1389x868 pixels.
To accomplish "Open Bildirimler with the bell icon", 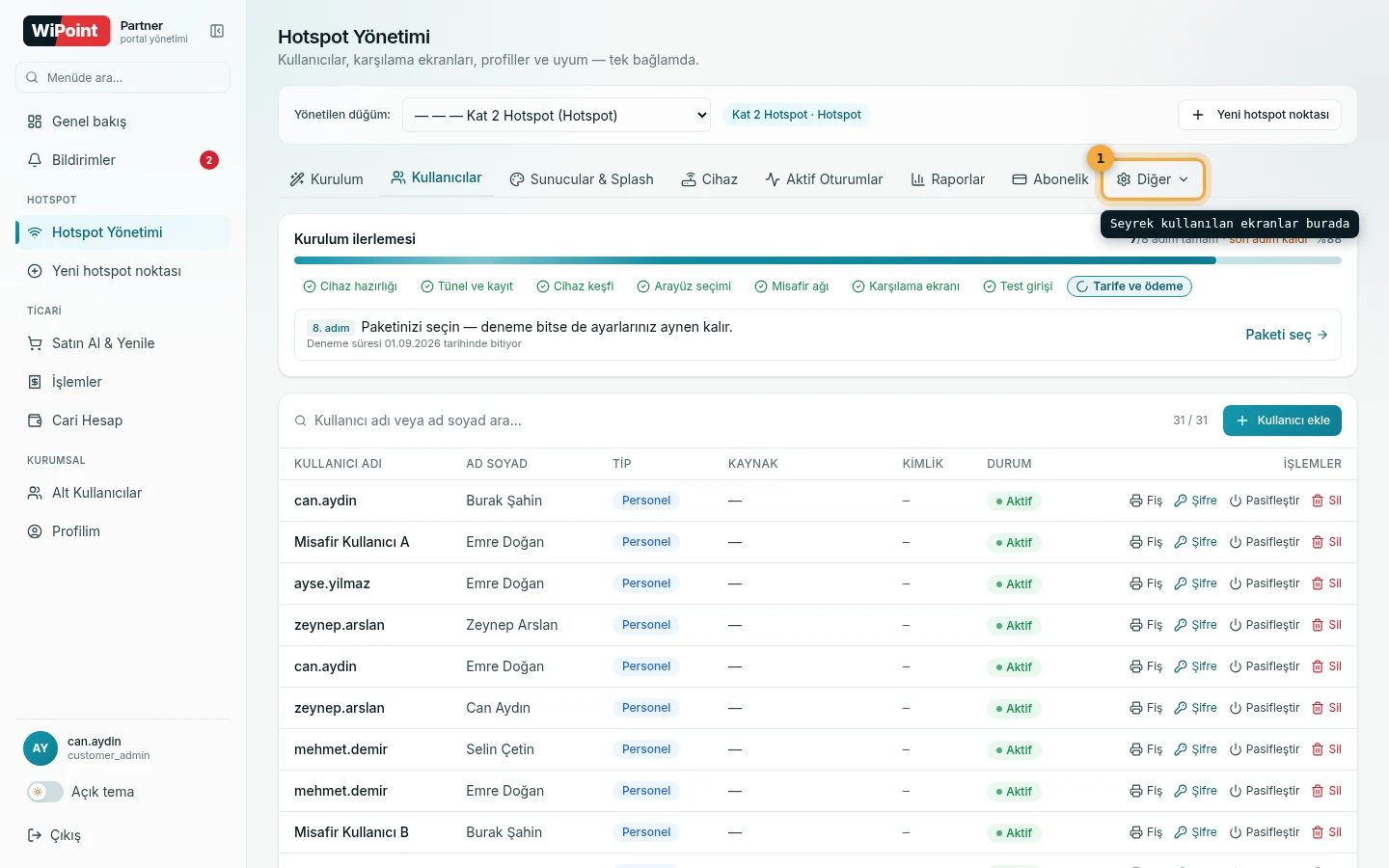I will point(123,160).
